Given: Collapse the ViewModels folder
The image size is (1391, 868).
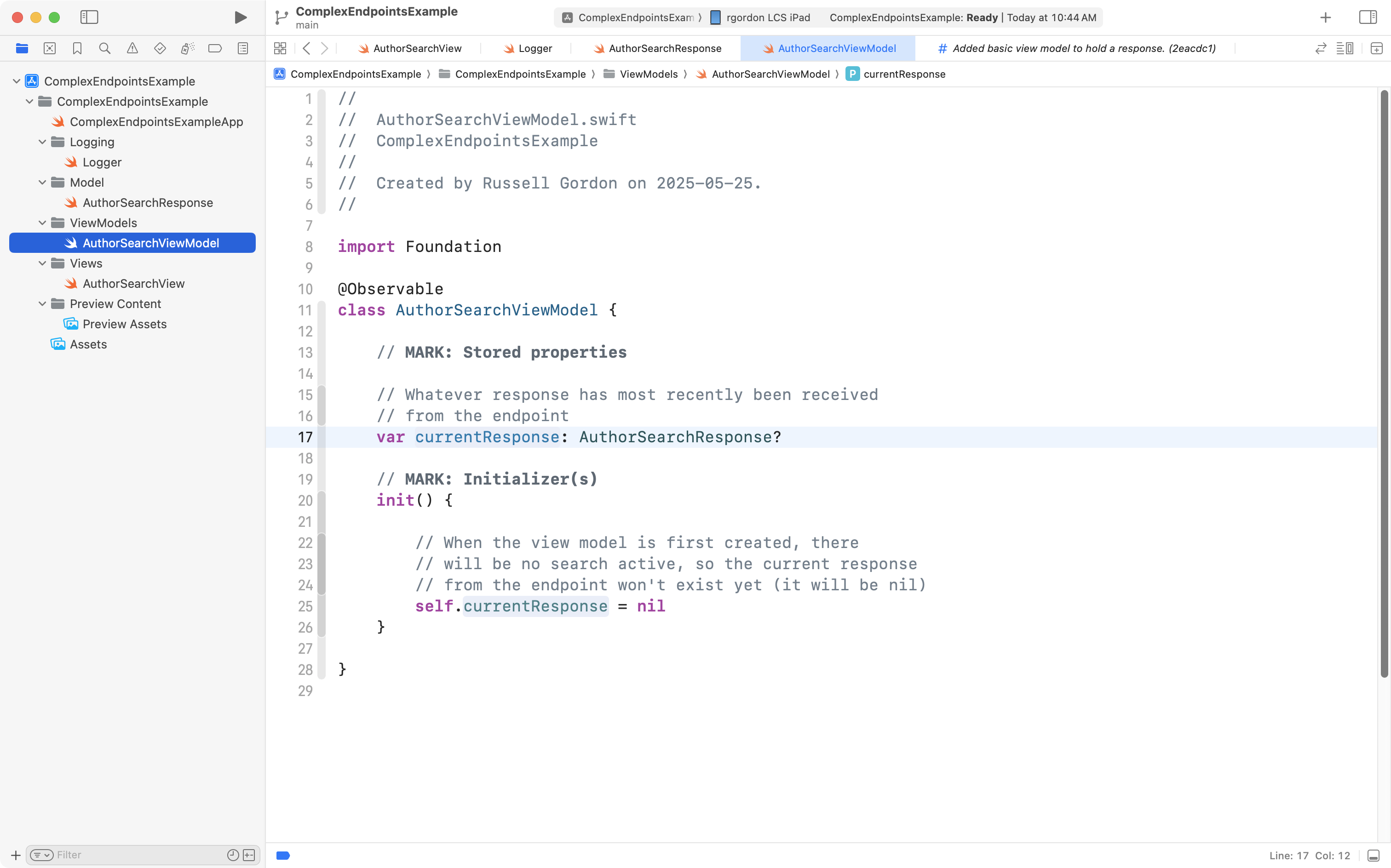Looking at the screenshot, I should (x=42, y=223).
